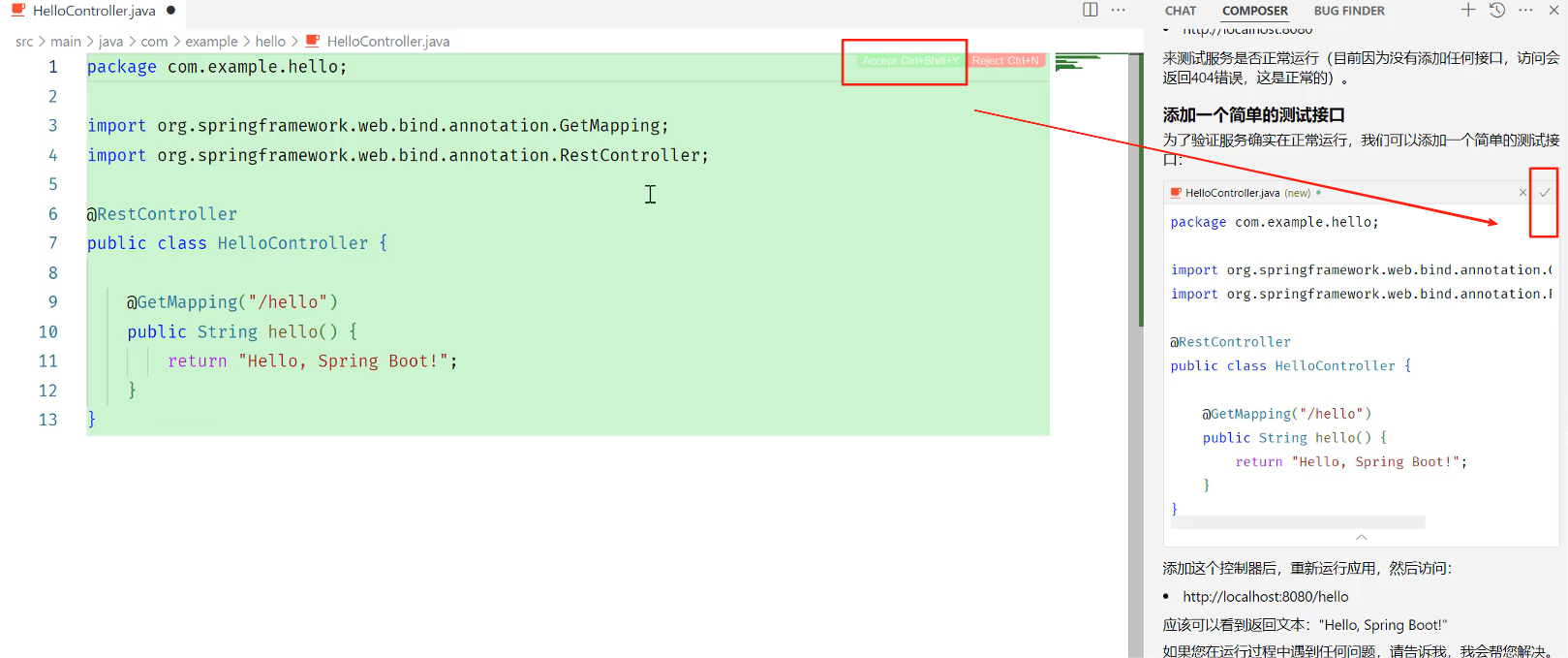The height and width of the screenshot is (658, 1568).
Task: Click line number 7 in gutter
Action: tap(53, 243)
